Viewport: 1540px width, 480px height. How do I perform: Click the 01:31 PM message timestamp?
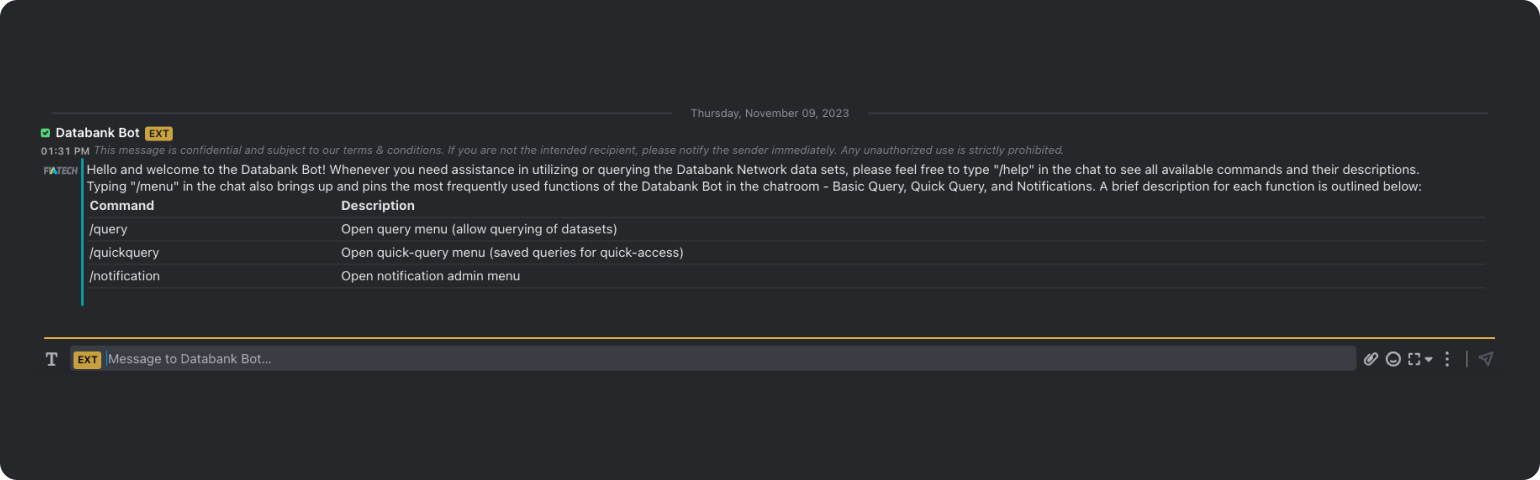click(65, 151)
